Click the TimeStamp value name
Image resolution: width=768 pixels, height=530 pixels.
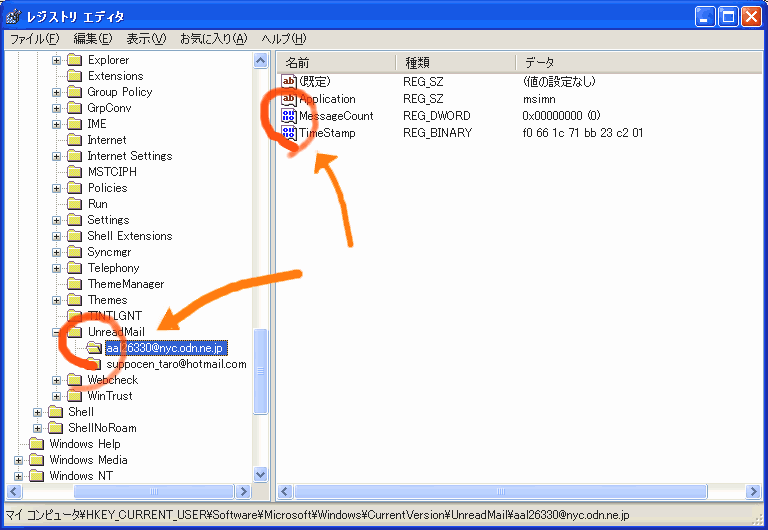tap(327, 133)
